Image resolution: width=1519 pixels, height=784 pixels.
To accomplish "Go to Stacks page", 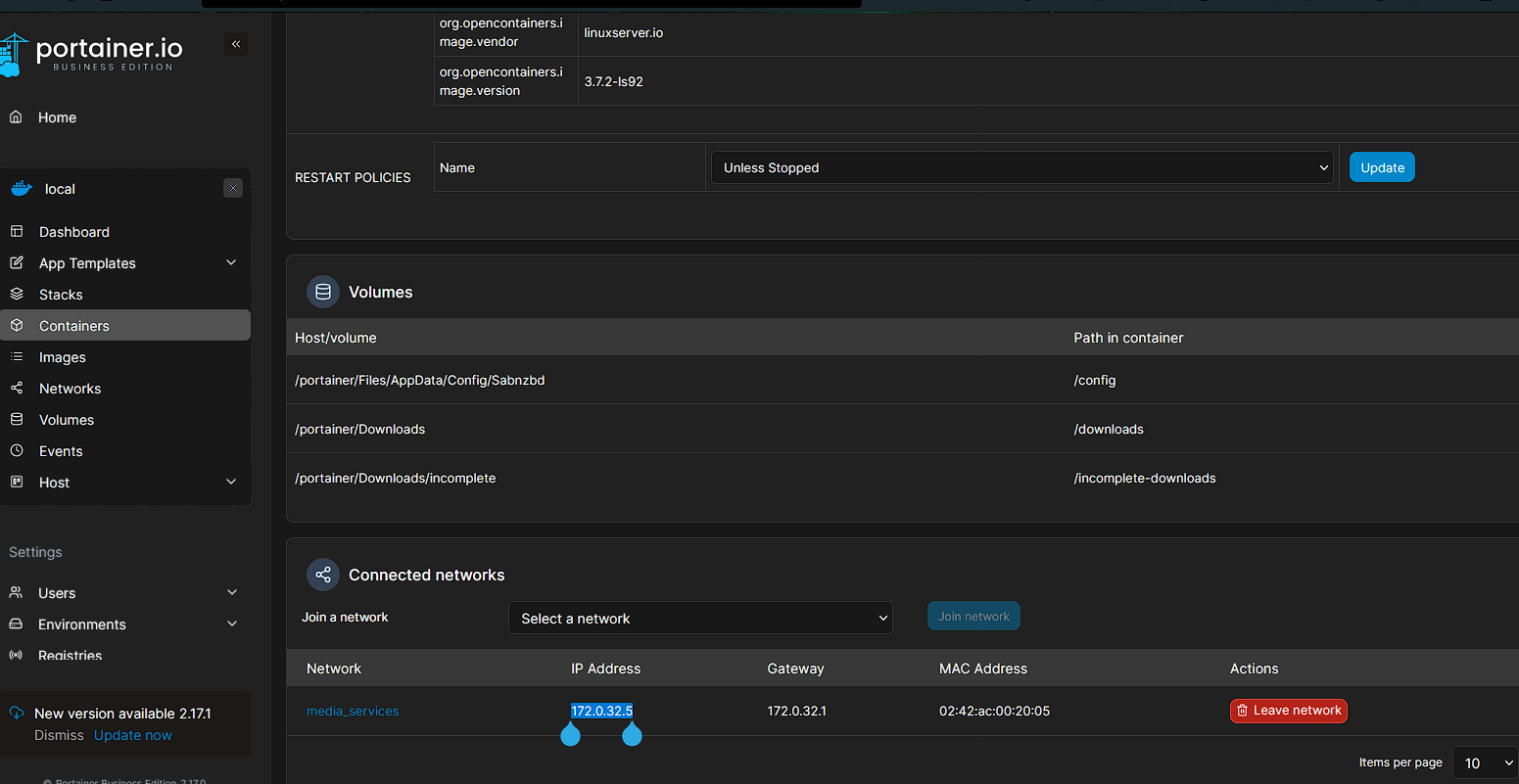I will (61, 295).
